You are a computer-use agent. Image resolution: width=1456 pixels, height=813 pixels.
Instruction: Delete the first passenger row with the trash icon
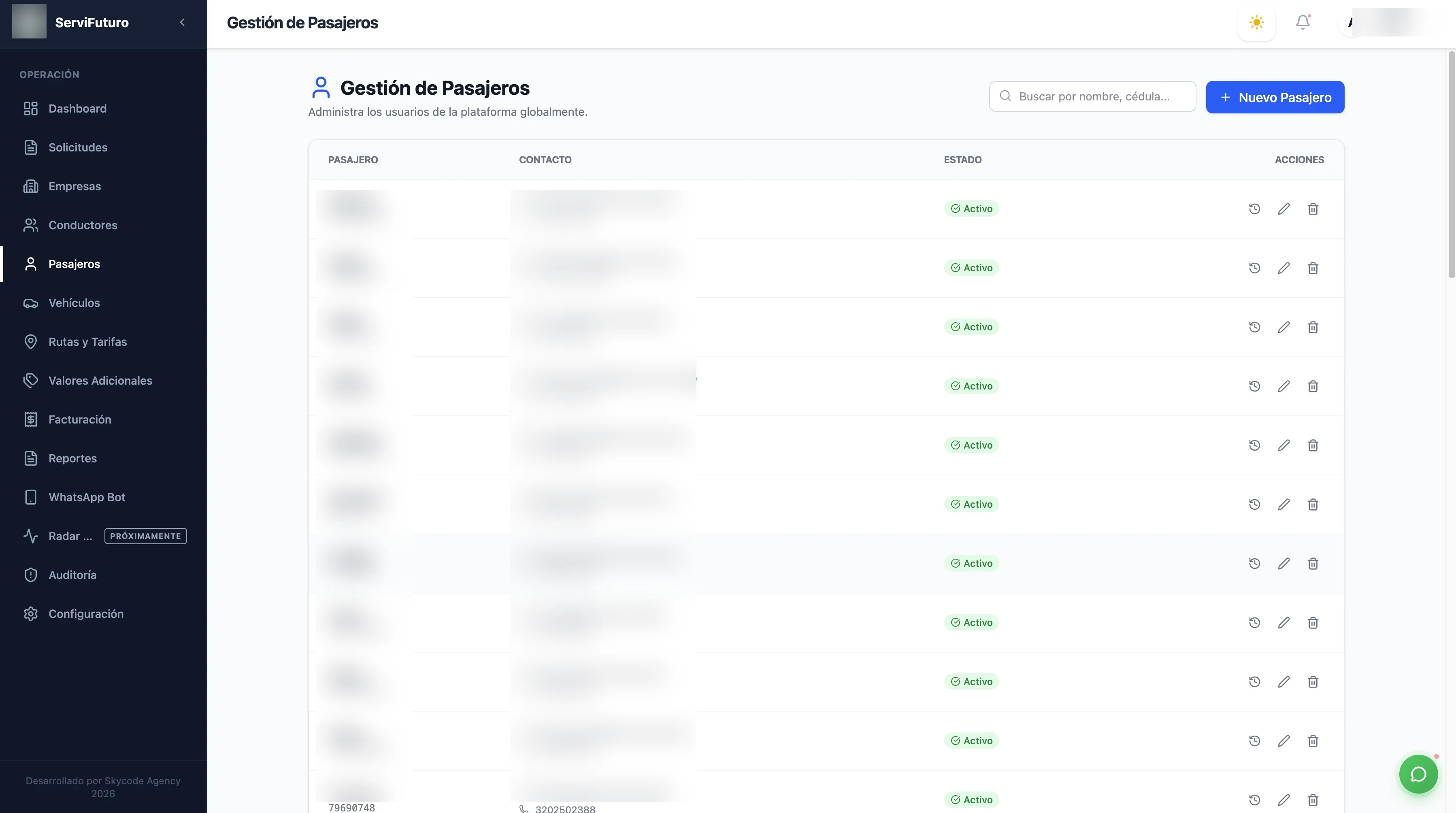click(1313, 209)
